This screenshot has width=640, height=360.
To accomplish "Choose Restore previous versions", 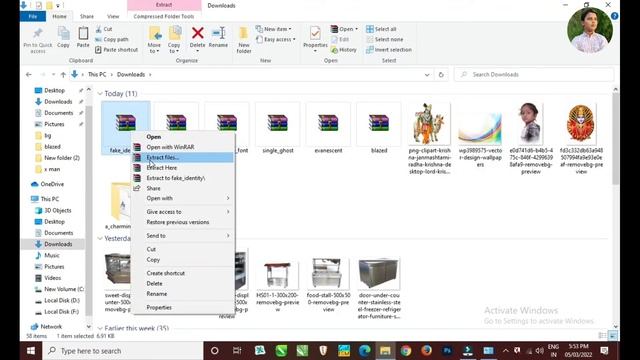I will coord(183,222).
